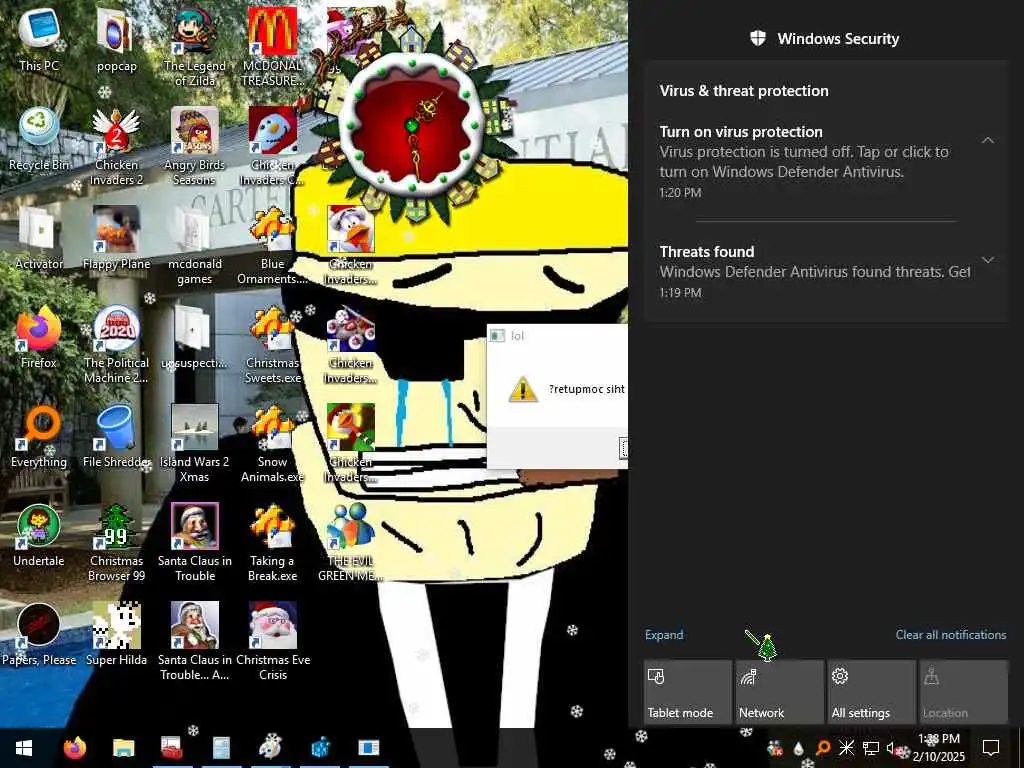Open the popcap desktop shortcut
Viewport: 1024px width, 768px height.
(116, 39)
